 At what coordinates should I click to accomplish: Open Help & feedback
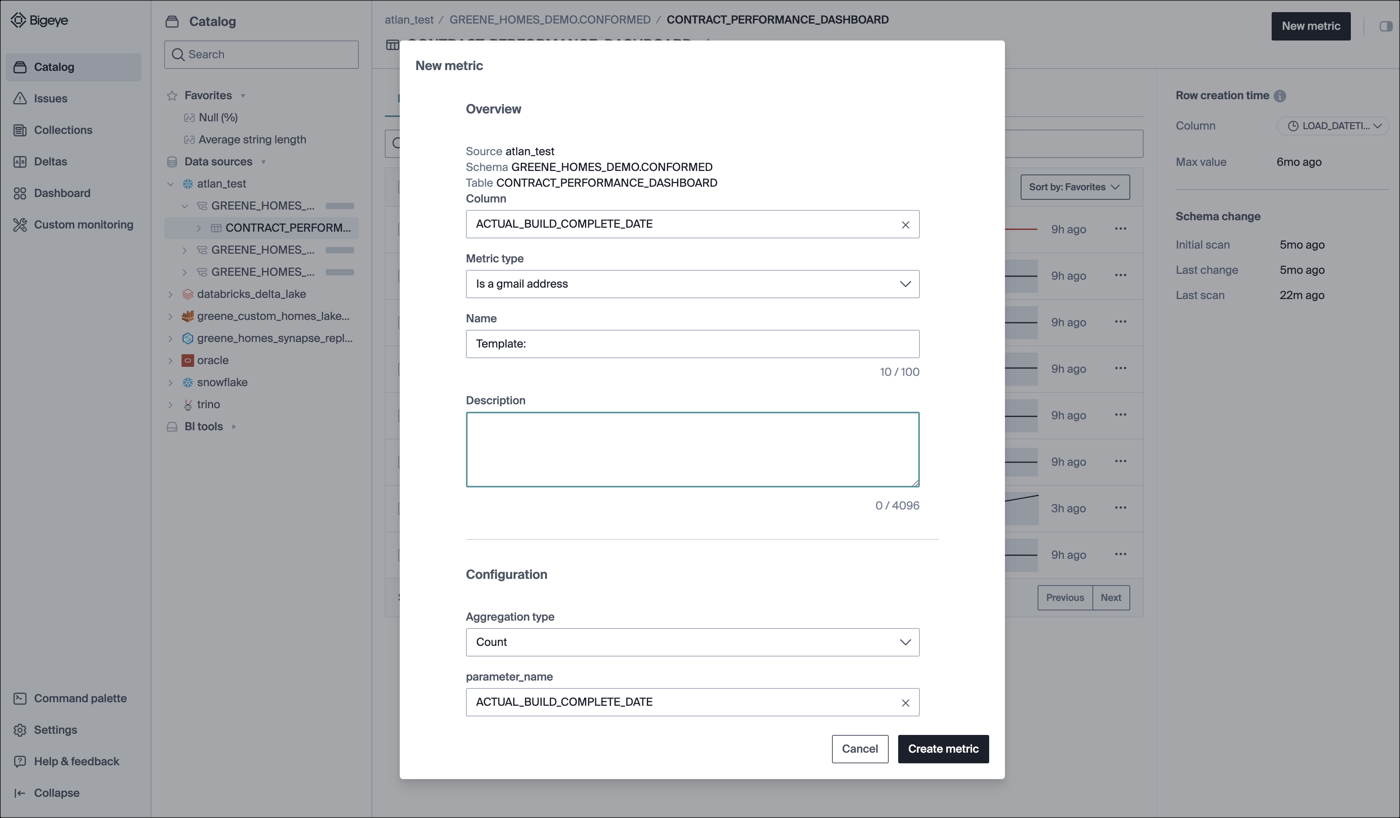coord(73,761)
